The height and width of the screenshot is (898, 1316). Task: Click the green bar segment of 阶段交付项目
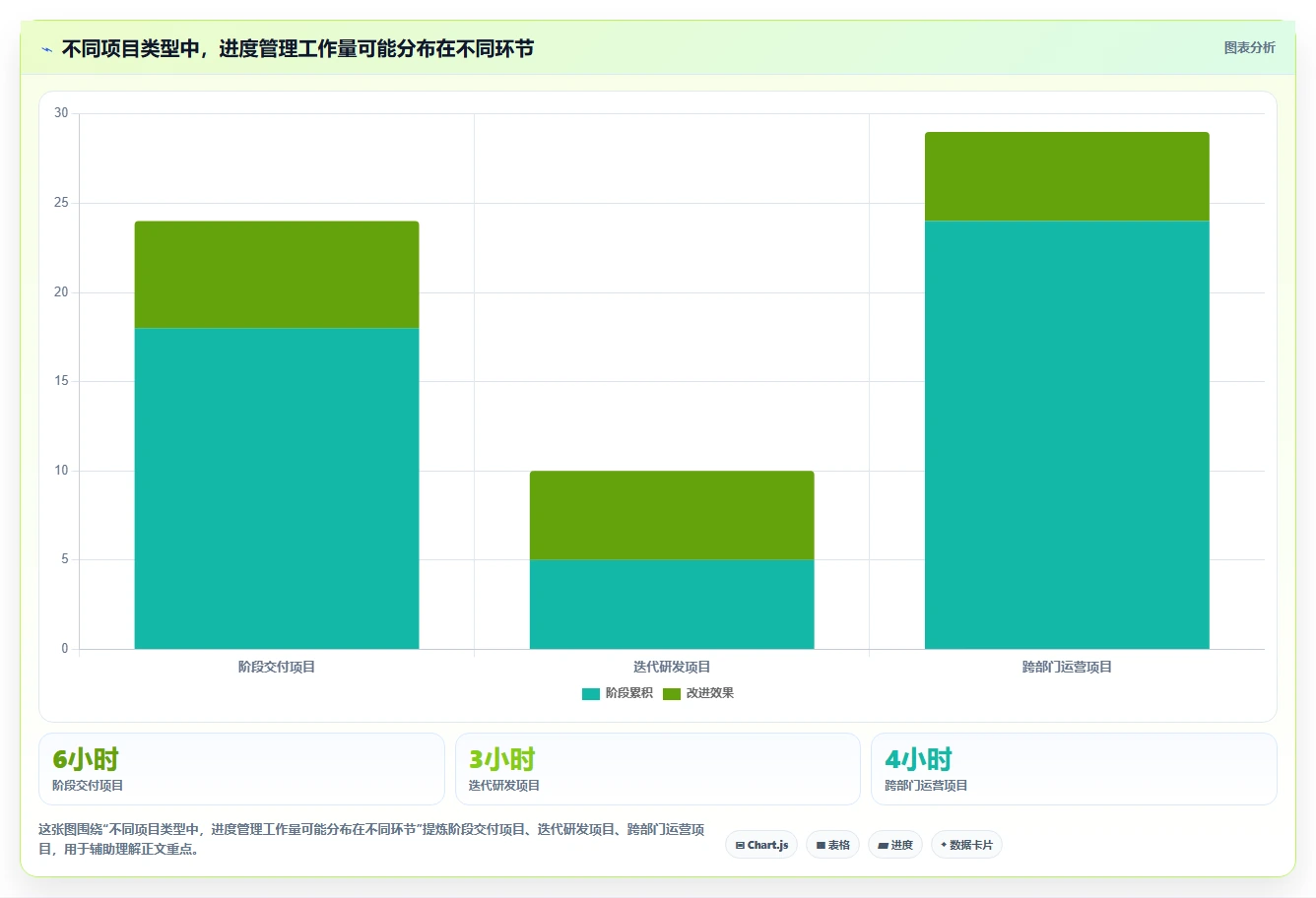tap(277, 275)
